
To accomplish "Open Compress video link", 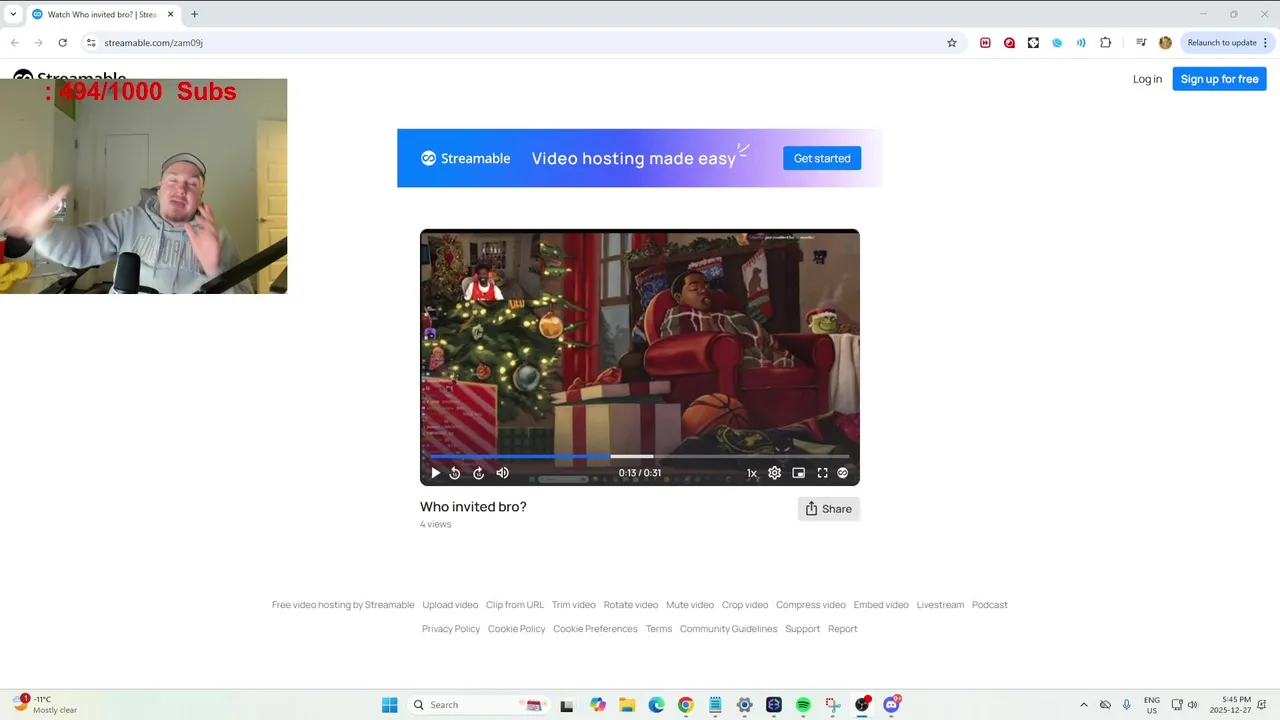I will [811, 605].
